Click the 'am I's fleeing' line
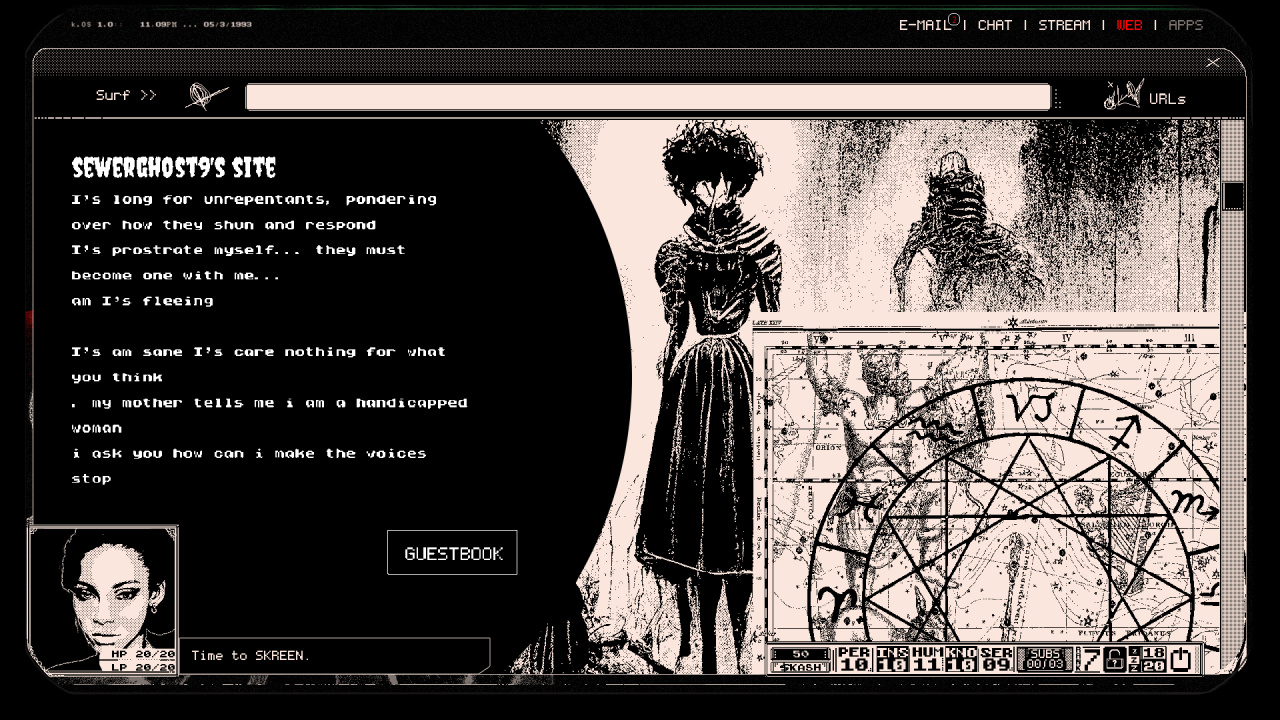This screenshot has height=720, width=1280. coord(142,300)
